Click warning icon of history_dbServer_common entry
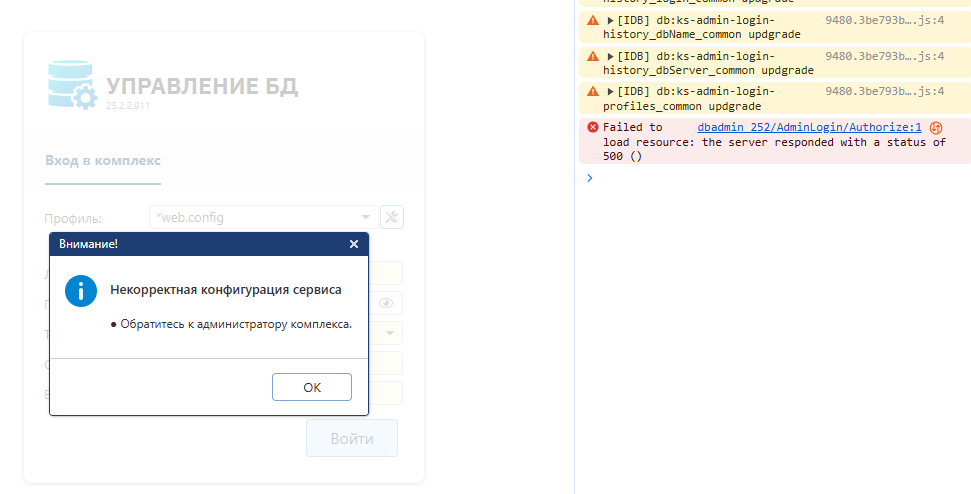Image resolution: width=971 pixels, height=494 pixels. tap(593, 56)
